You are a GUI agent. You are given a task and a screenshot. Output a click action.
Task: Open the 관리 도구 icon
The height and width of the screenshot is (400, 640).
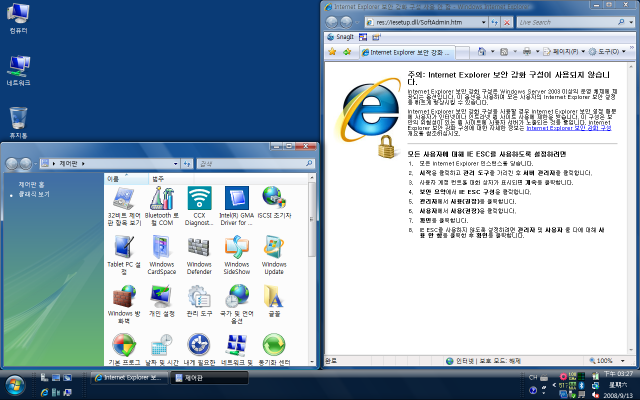click(199, 301)
